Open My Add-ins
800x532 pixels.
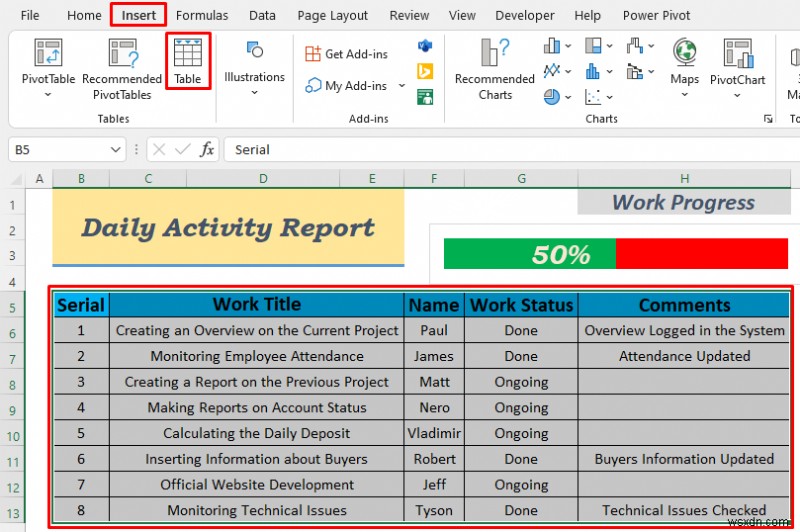tap(346, 86)
